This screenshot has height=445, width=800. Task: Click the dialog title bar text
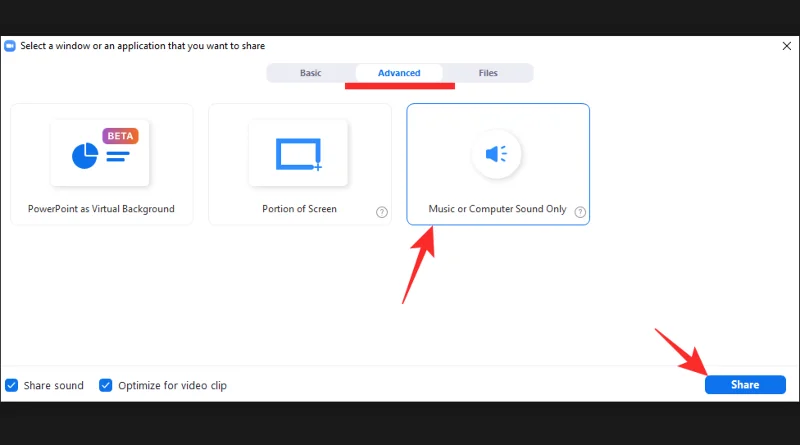[x=143, y=46]
